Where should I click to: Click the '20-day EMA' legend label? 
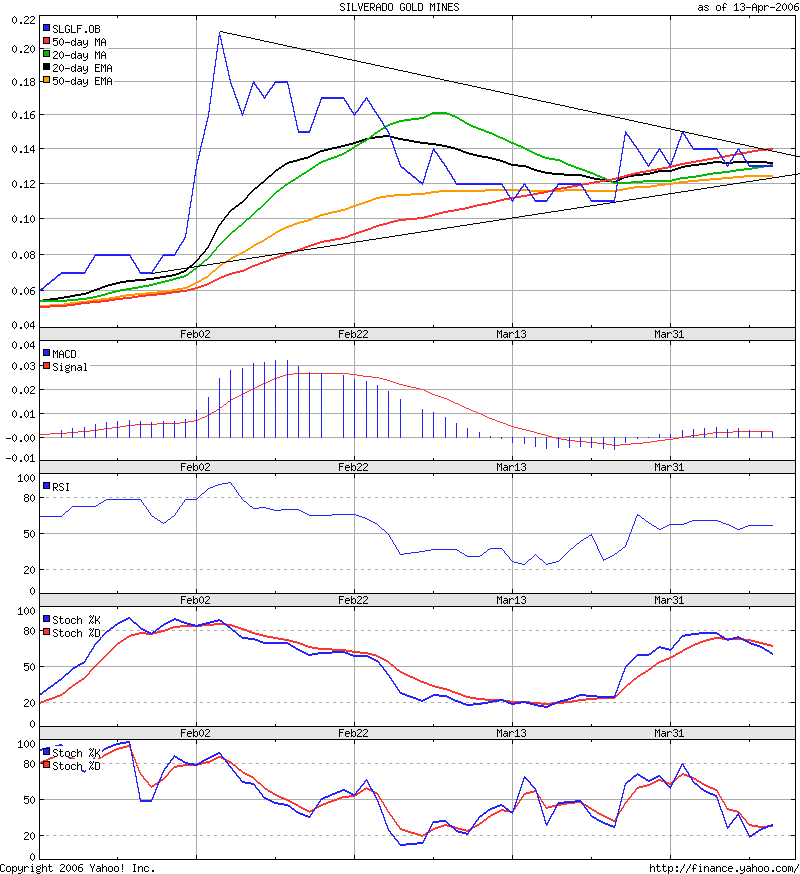pyautogui.click(x=83, y=67)
